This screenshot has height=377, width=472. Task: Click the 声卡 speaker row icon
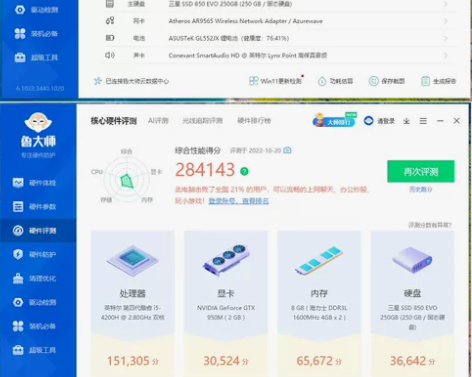tap(110, 55)
